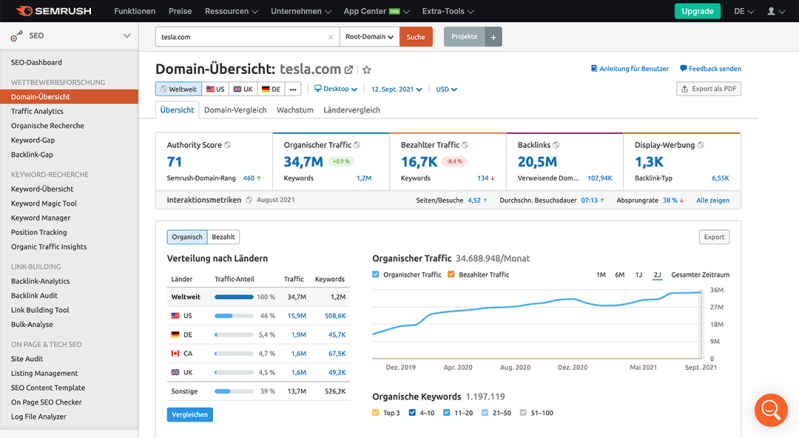This screenshot has height=438, width=799.
Task: Select the 1M chart time range
Action: (601, 275)
